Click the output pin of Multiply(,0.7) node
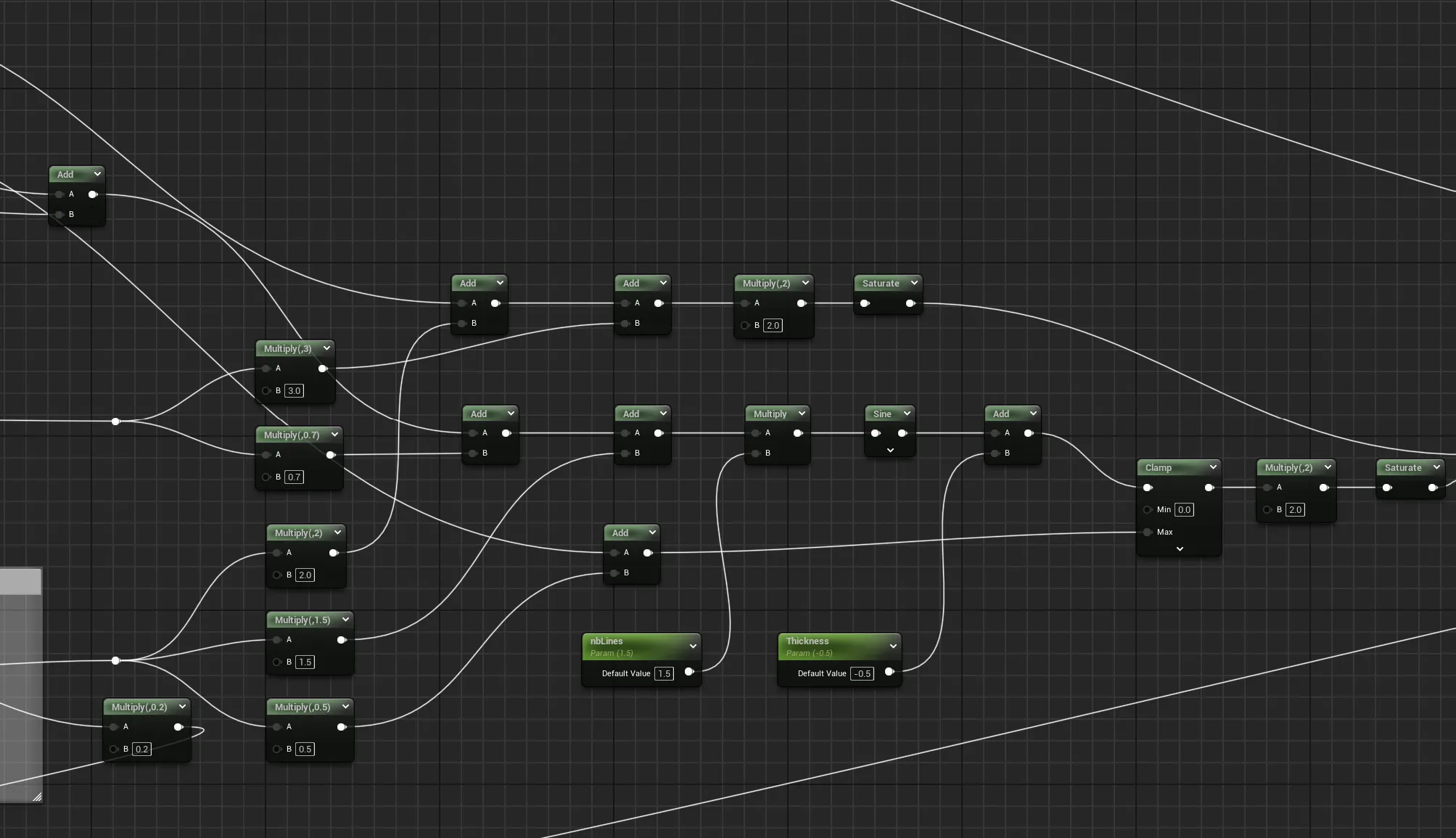This screenshot has width=1456, height=838. (331, 455)
